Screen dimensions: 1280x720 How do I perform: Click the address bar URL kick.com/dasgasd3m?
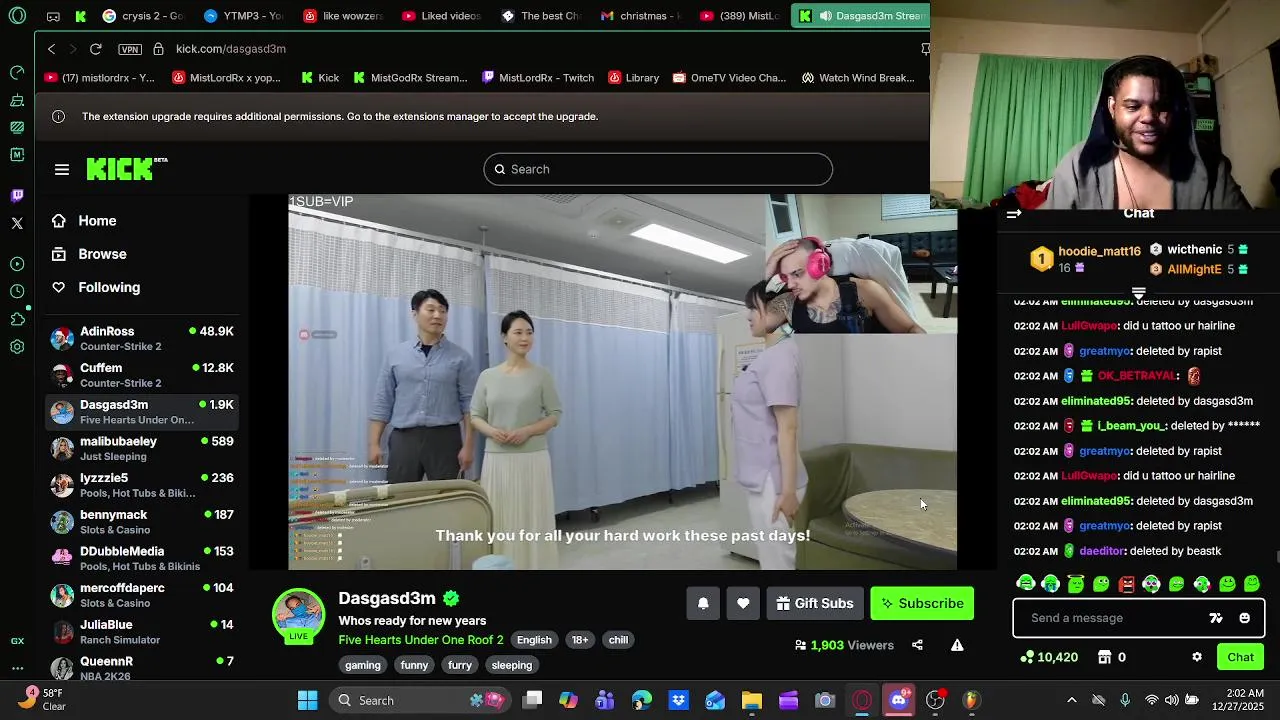(x=231, y=49)
